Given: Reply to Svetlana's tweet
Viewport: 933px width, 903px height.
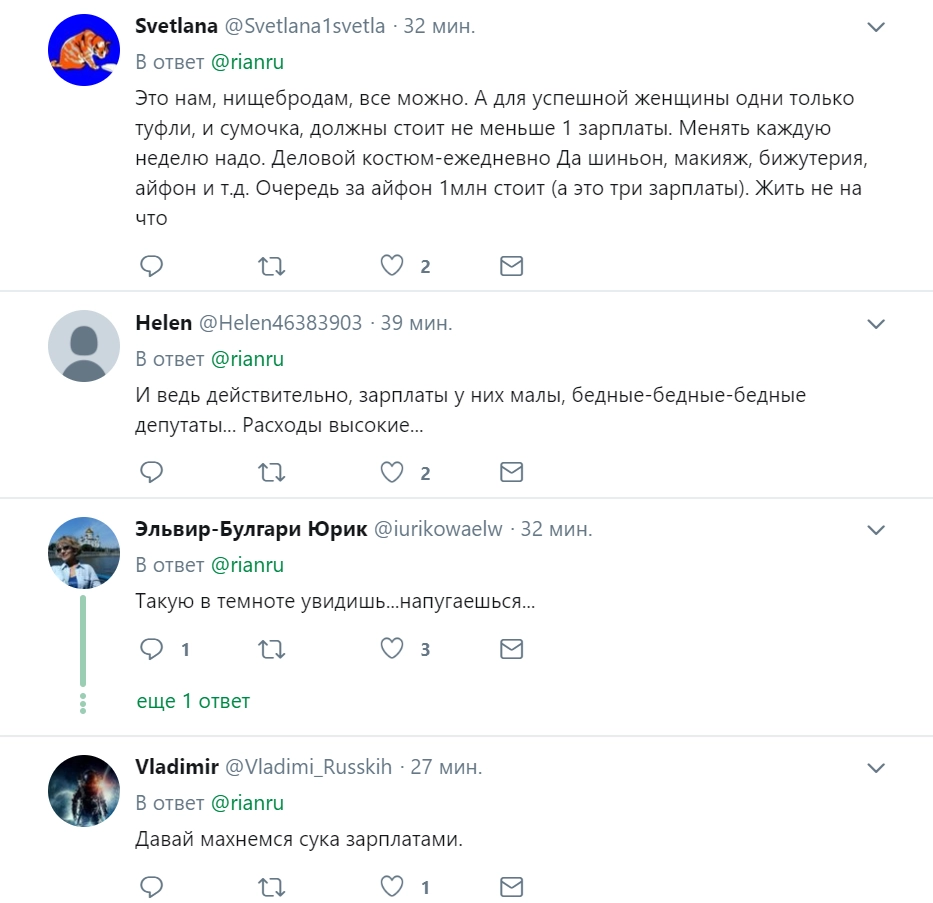Looking at the screenshot, I should (x=151, y=266).
